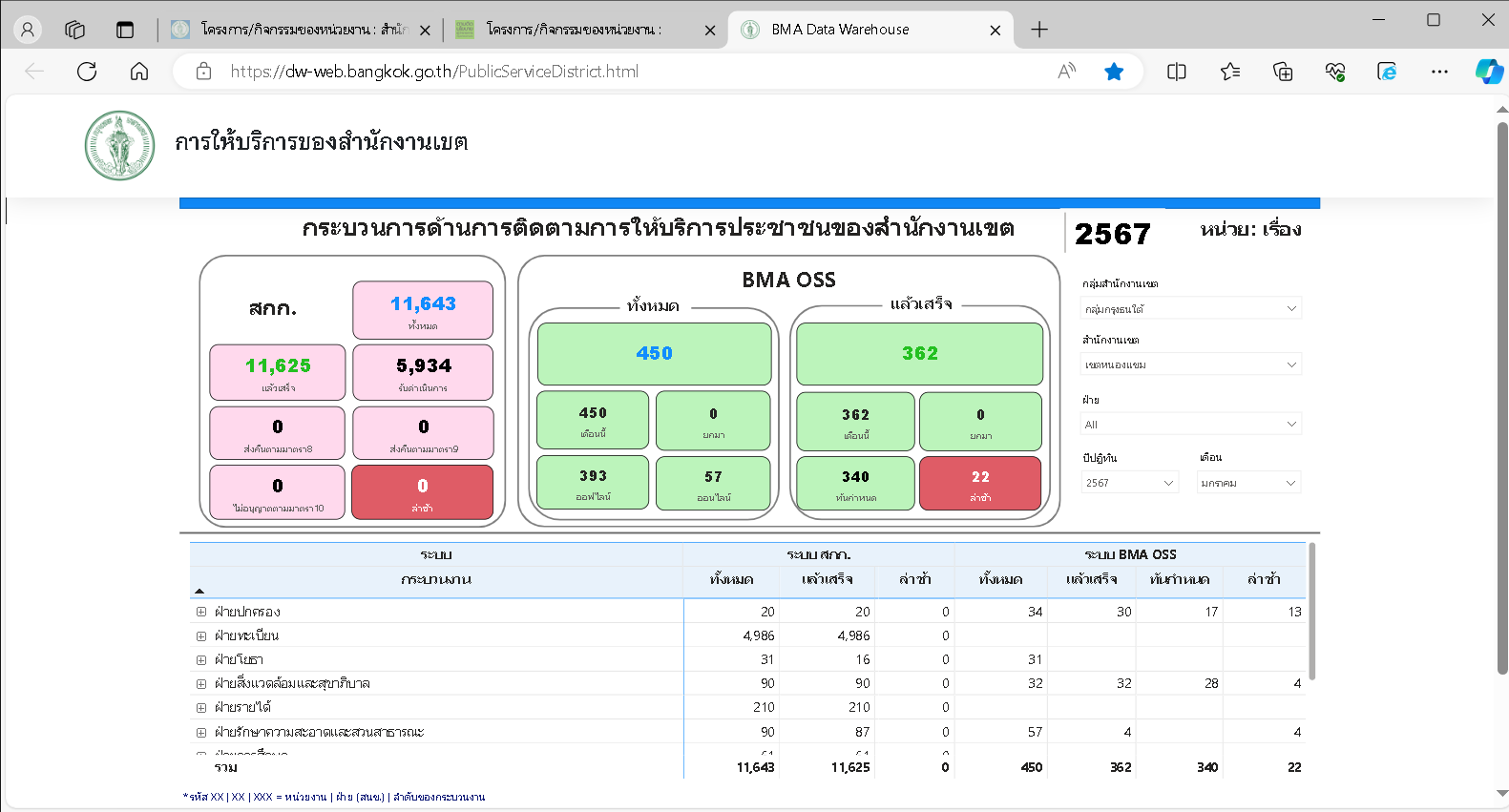
Task: Open the กลุ่มสำนักงานเขต dropdown
Action: click(1190, 308)
